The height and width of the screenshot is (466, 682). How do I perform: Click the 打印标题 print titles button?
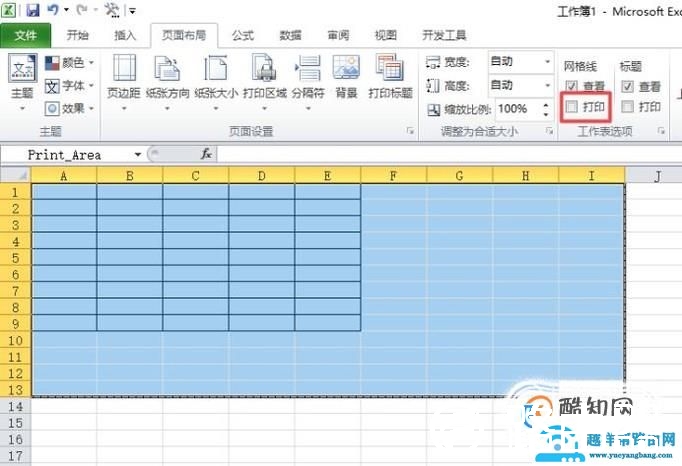(x=390, y=77)
